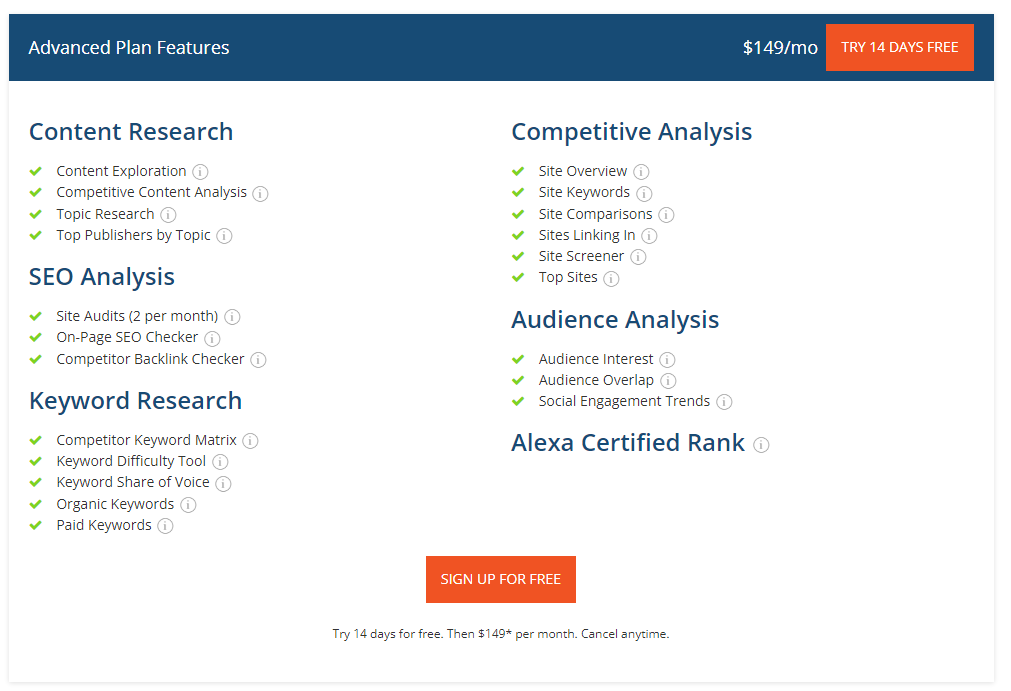This screenshot has width=1011, height=691.
Task: Click the green checkmark beside Site Keywords
Action: pyautogui.click(x=518, y=193)
